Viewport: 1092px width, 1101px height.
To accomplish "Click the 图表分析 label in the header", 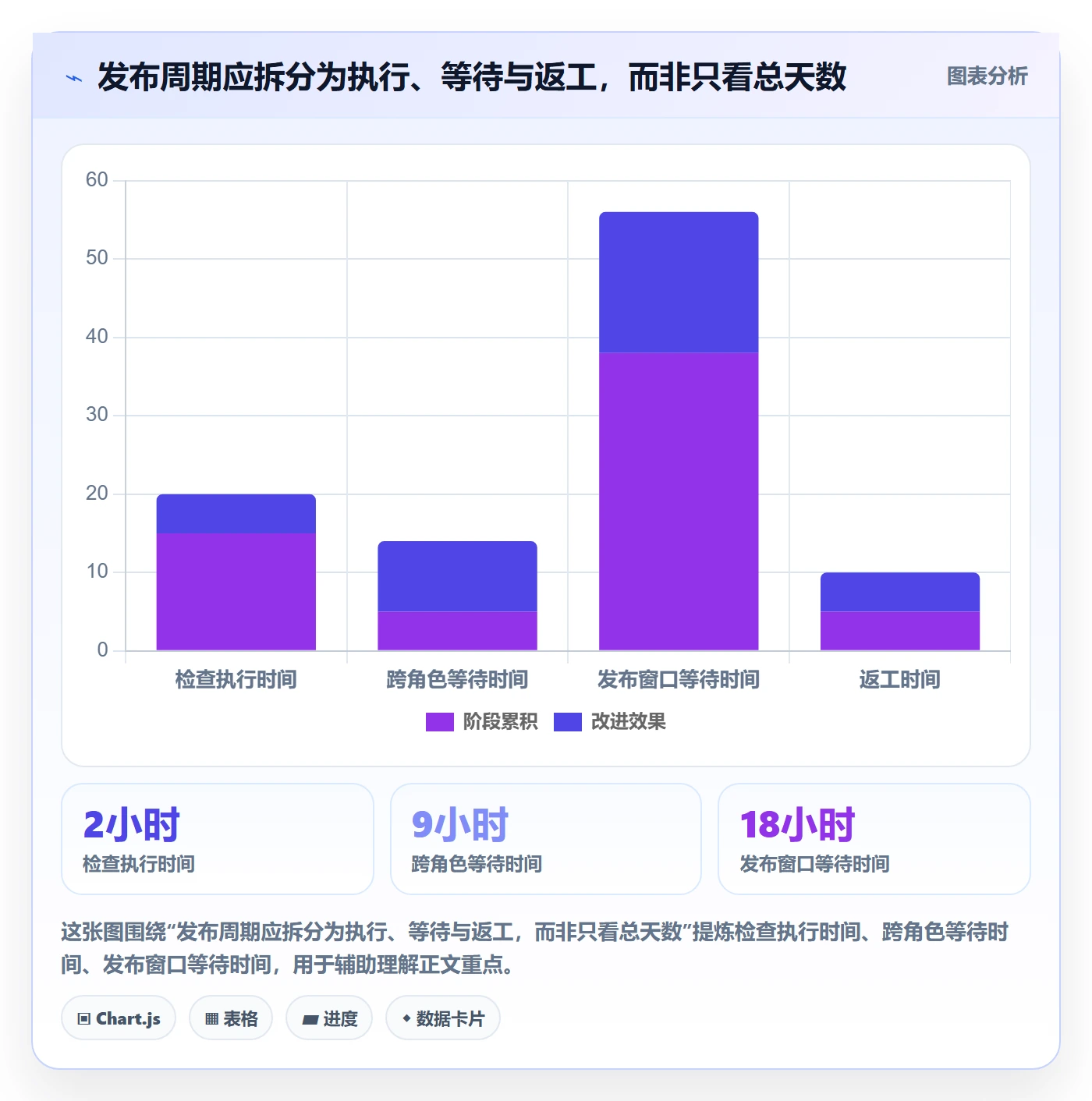I will pyautogui.click(x=987, y=76).
